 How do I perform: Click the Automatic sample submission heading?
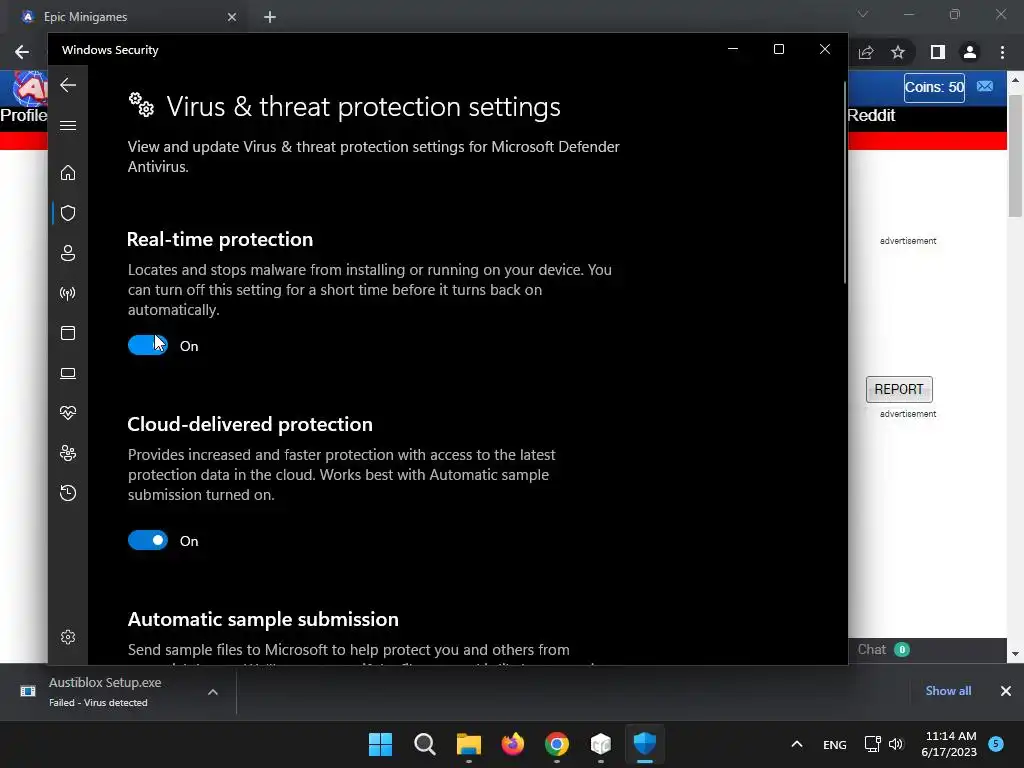pos(263,619)
